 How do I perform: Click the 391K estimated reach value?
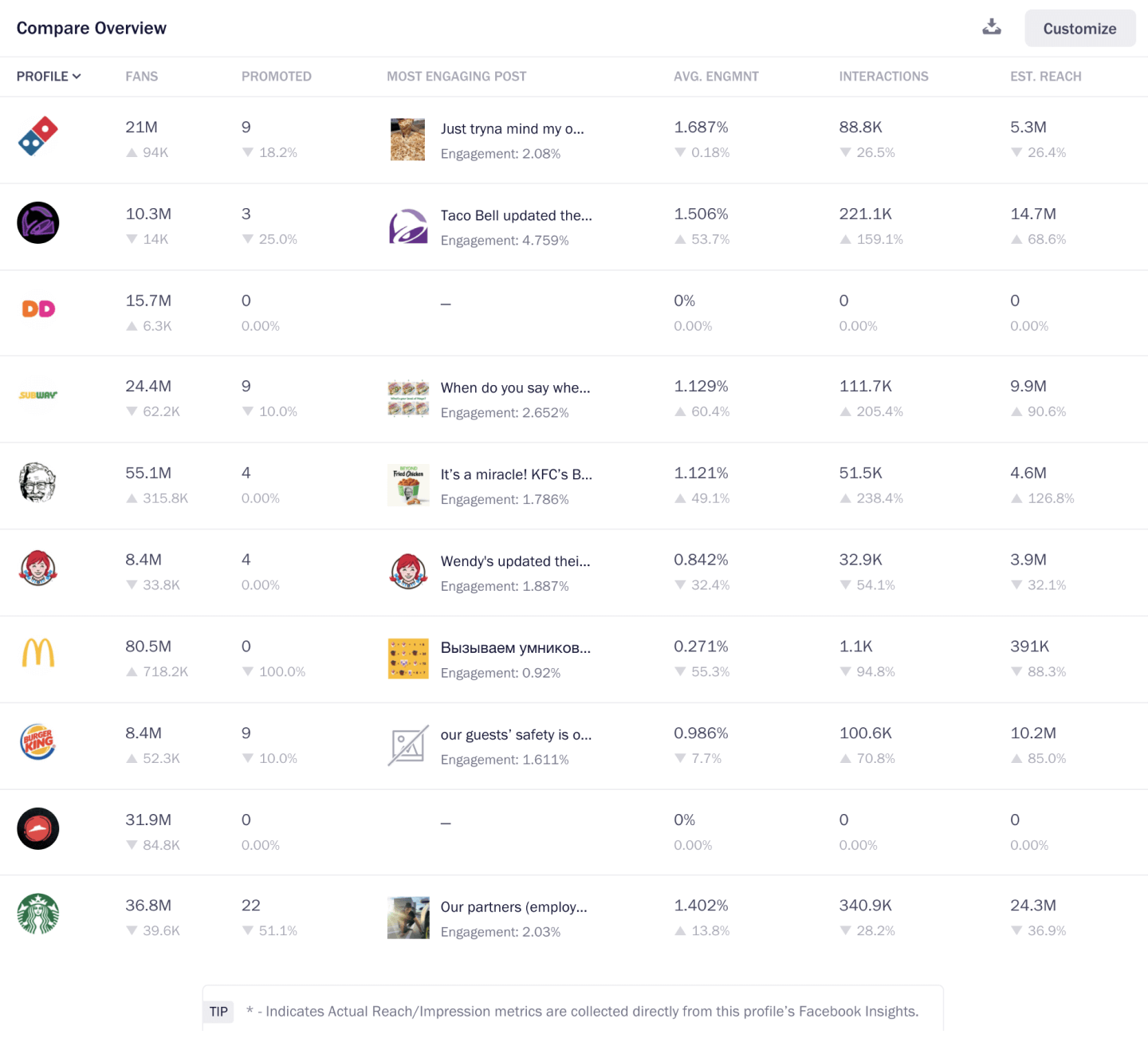click(1029, 647)
